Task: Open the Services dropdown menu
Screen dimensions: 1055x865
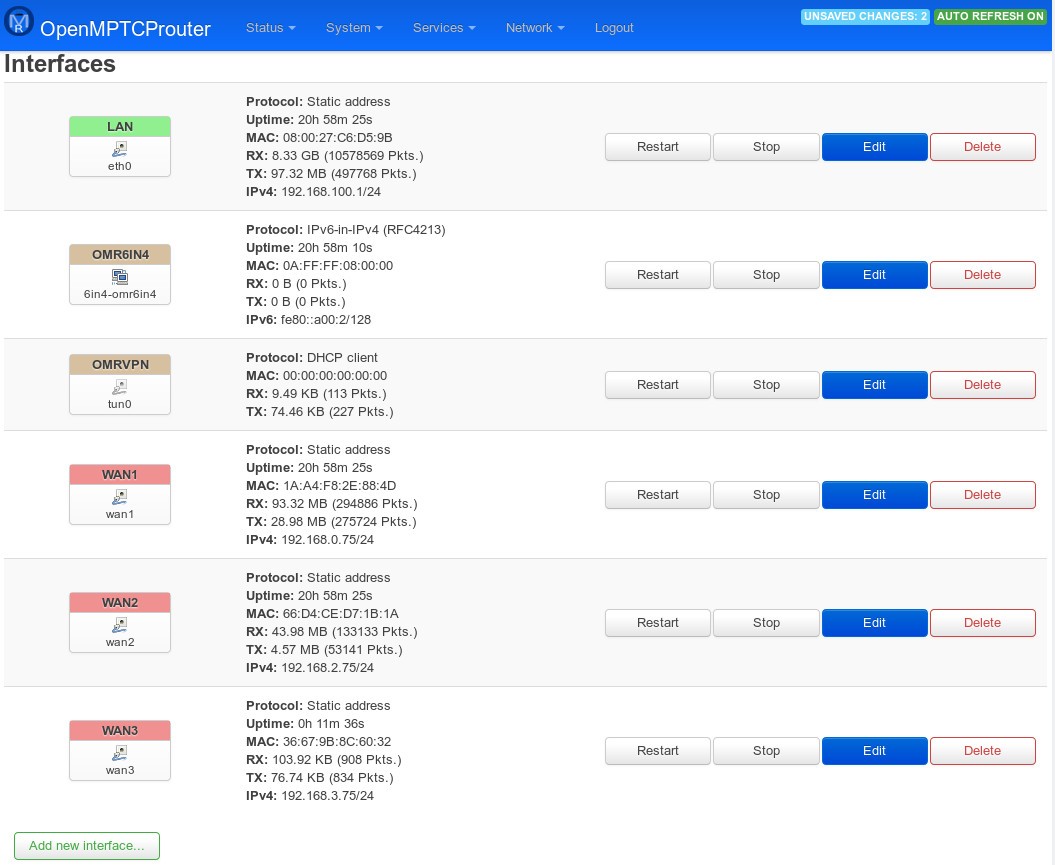Action: (444, 28)
